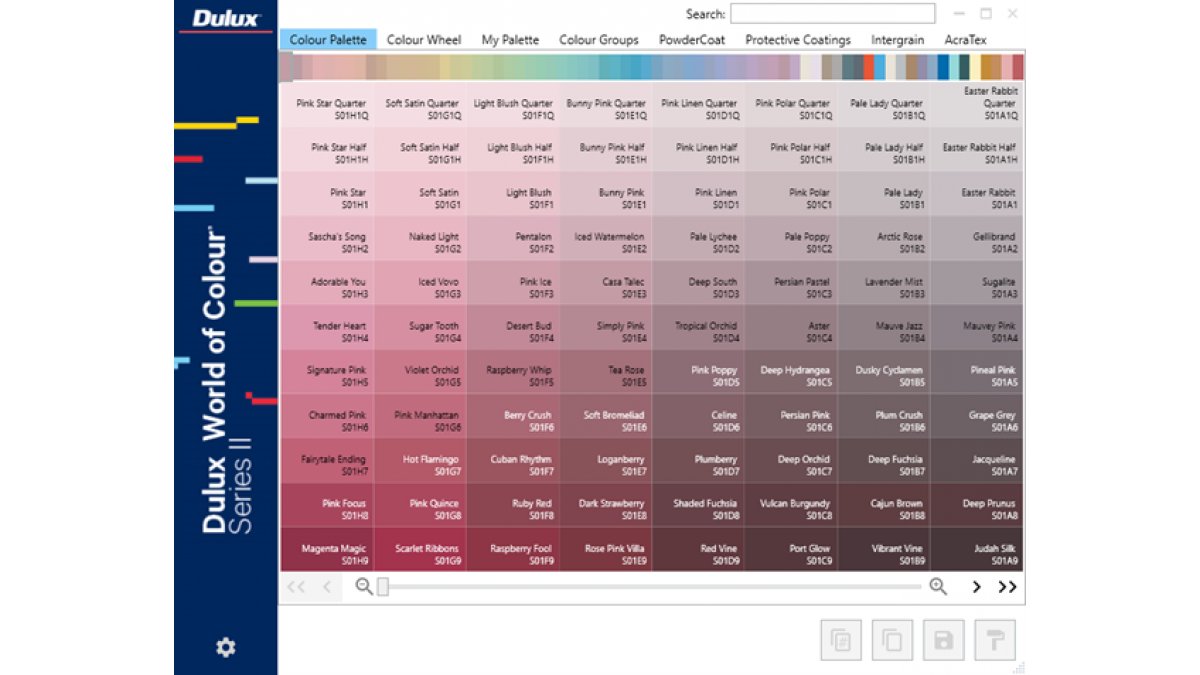The width and height of the screenshot is (1200, 675).
Task: Select the Deep Fuchsia swatch
Action: click(x=884, y=460)
